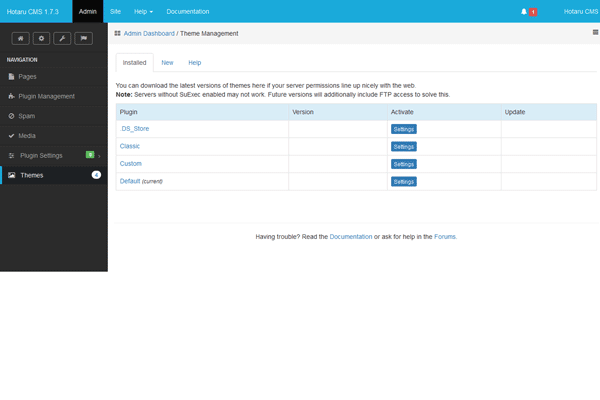Click the home icon button in sidebar
600x400 pixels.
[x=20, y=38]
